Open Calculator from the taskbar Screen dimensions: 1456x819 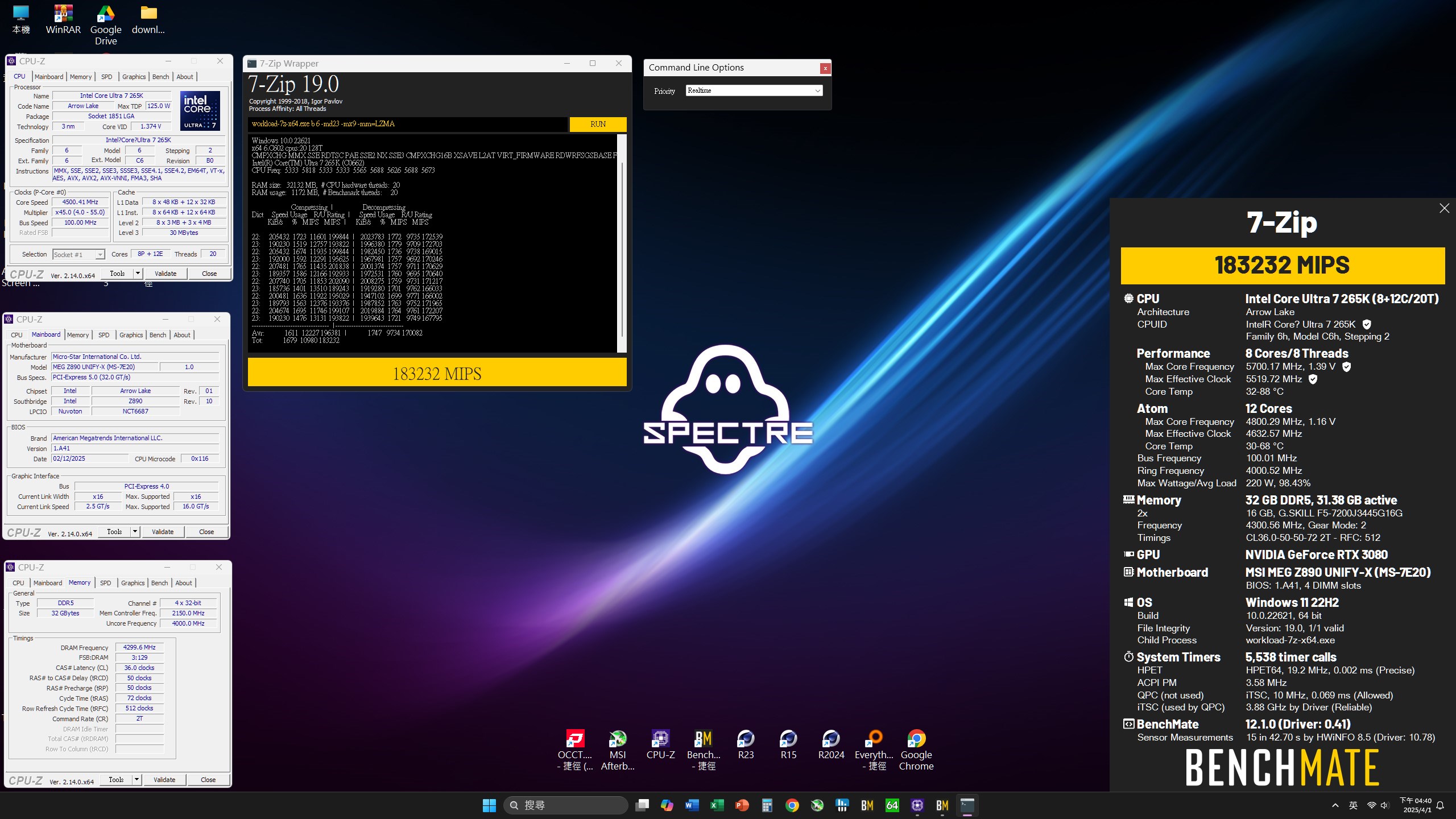(x=767, y=805)
